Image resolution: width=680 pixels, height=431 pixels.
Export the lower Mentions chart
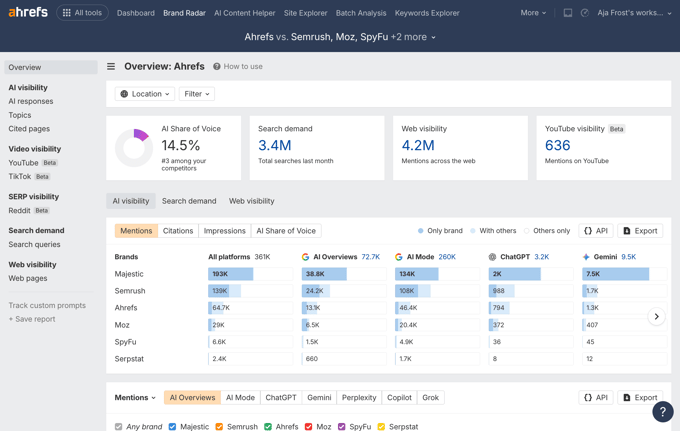point(640,397)
